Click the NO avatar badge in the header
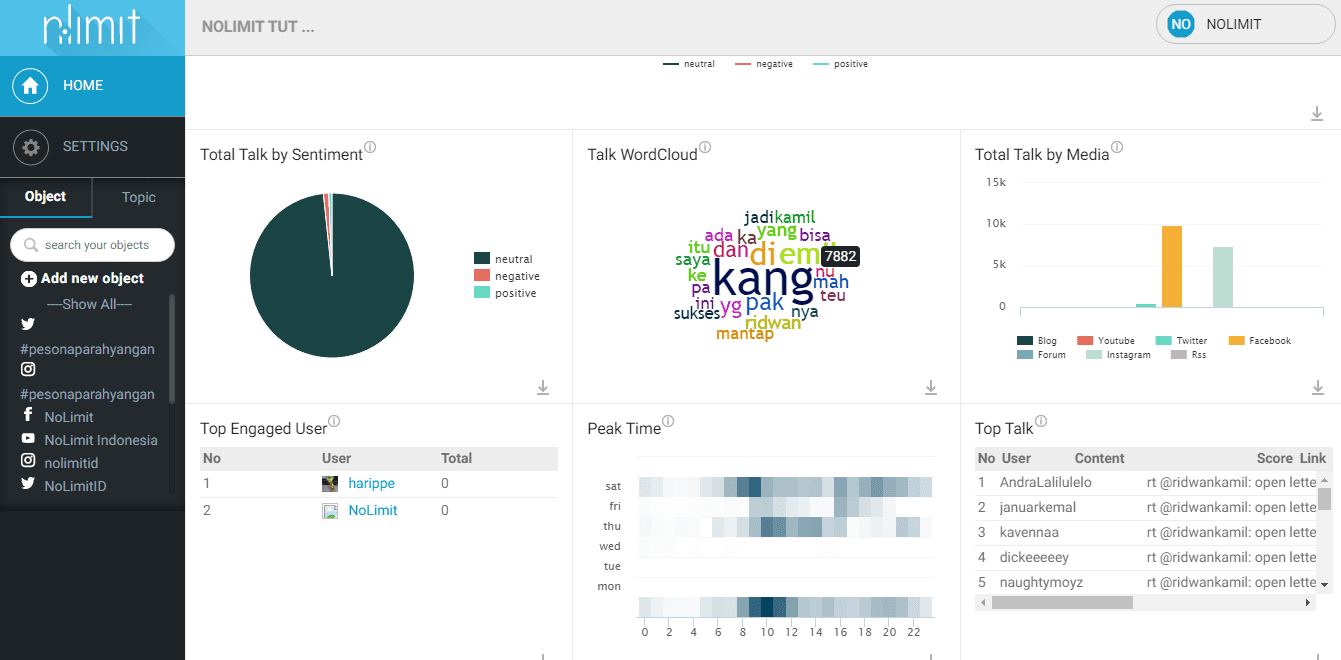Screen dimensions: 1341x660 pyautogui.click(x=1181, y=24)
